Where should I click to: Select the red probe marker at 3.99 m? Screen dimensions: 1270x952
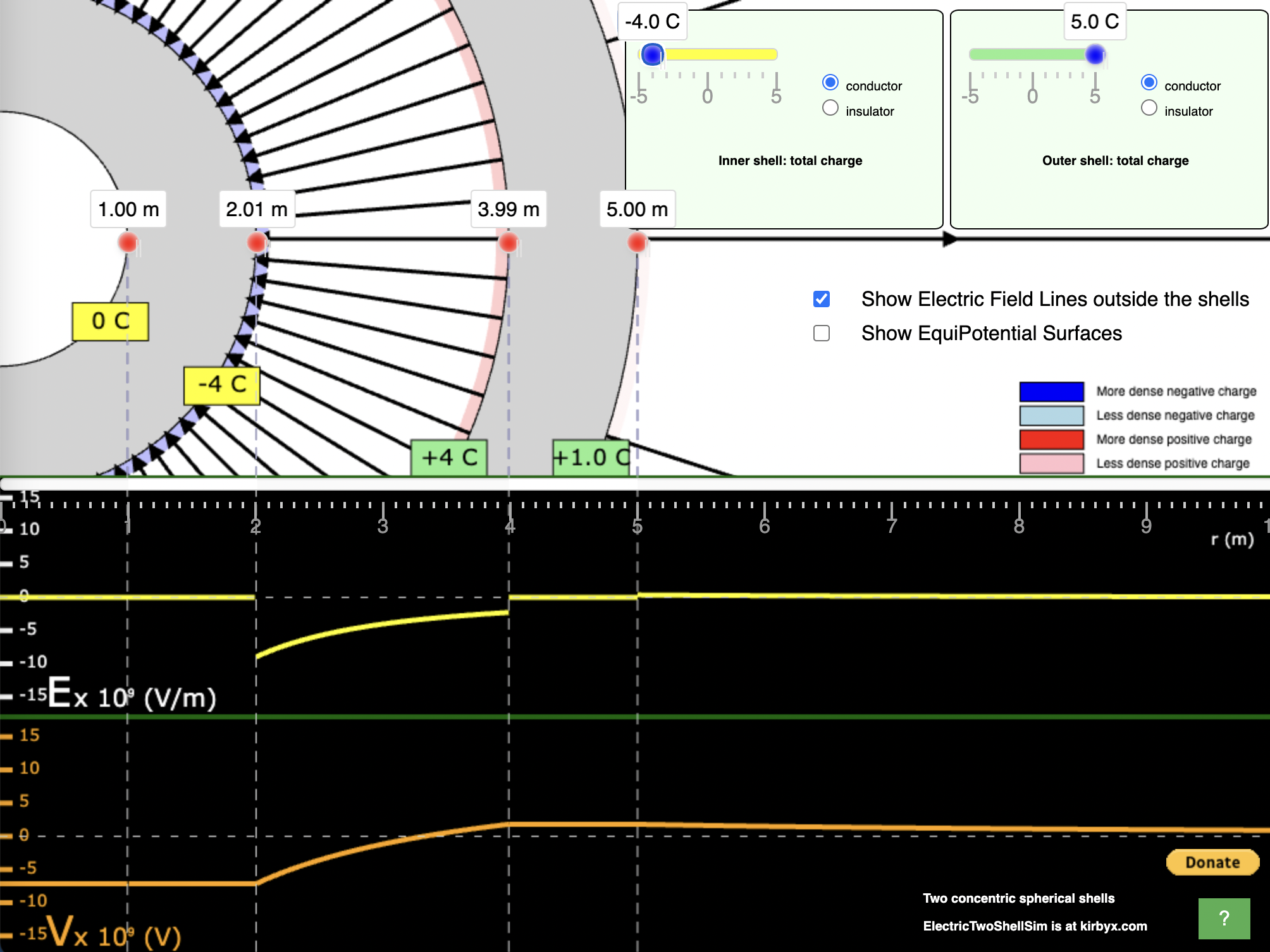click(508, 241)
